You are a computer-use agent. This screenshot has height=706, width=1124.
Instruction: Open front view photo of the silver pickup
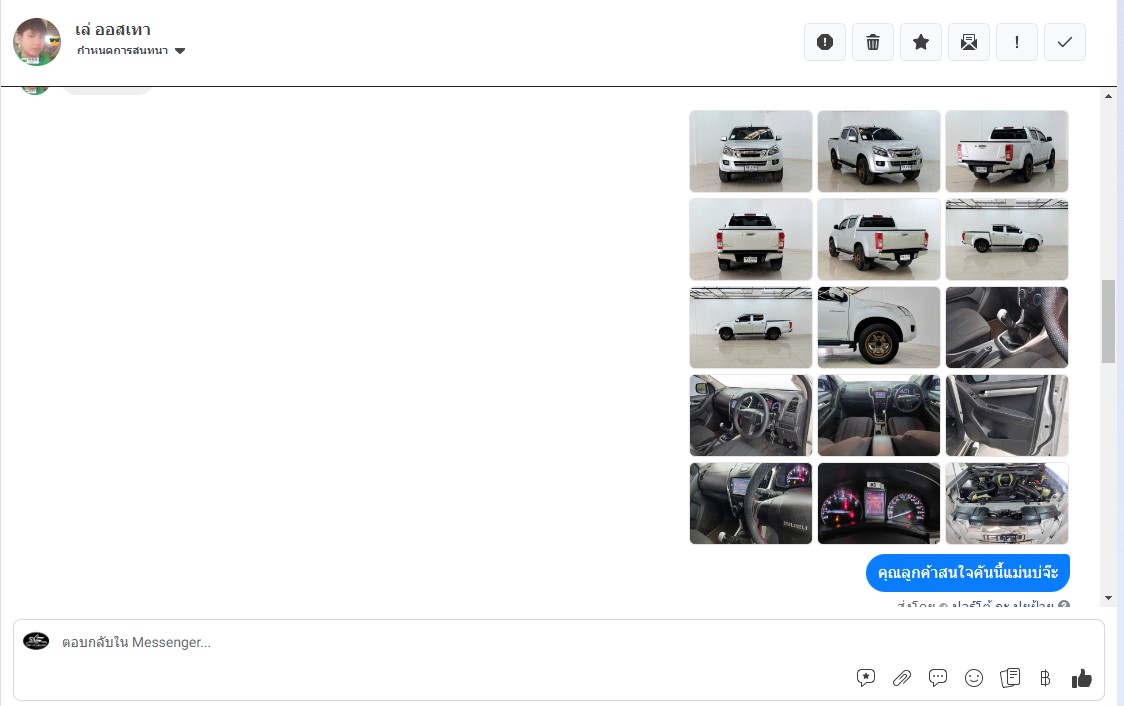point(751,151)
